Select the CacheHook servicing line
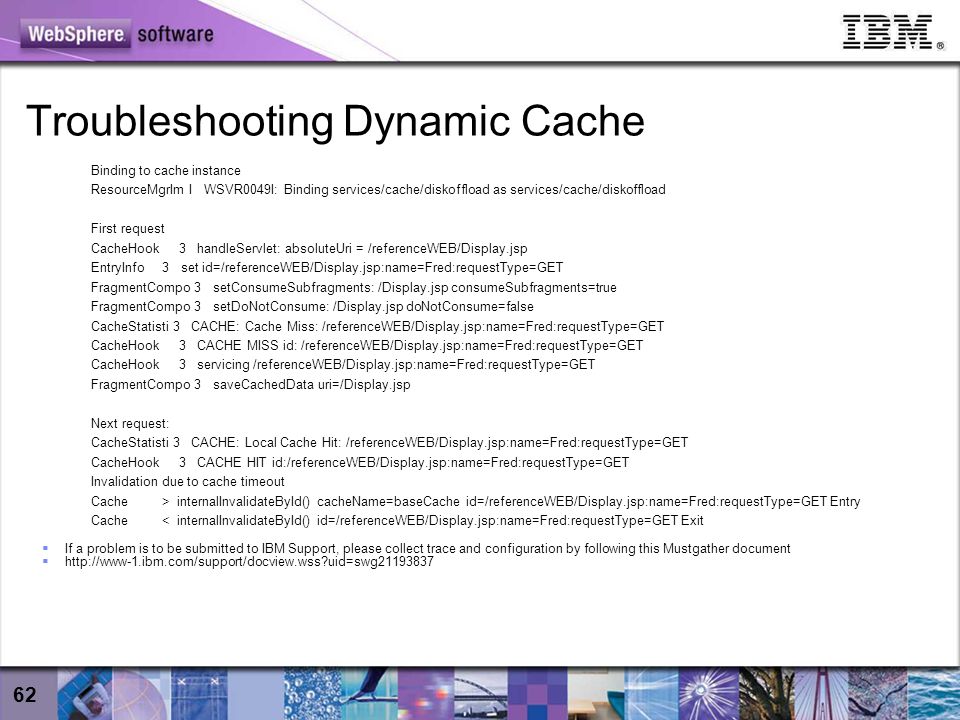 [x=343, y=365]
